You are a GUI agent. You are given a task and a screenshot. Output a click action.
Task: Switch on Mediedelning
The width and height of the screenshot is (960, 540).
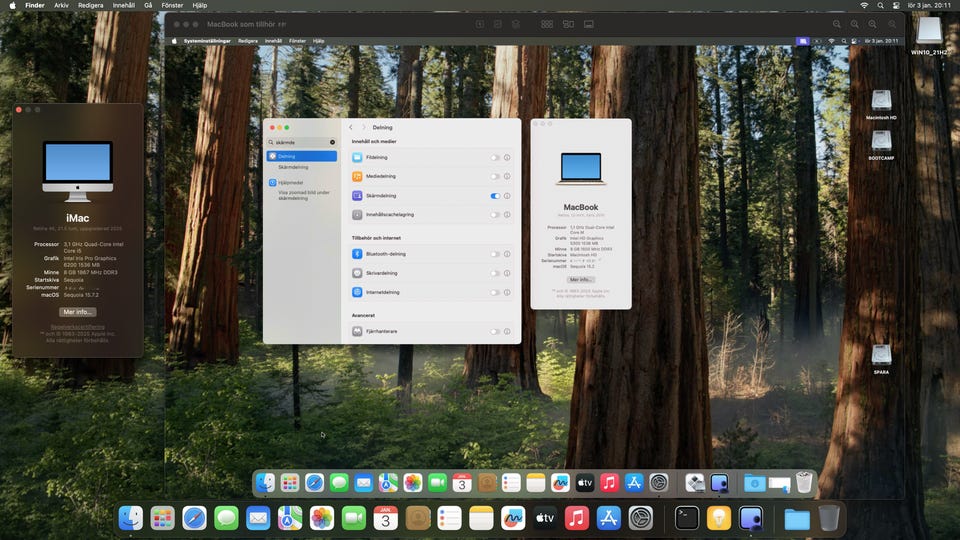pos(494,177)
